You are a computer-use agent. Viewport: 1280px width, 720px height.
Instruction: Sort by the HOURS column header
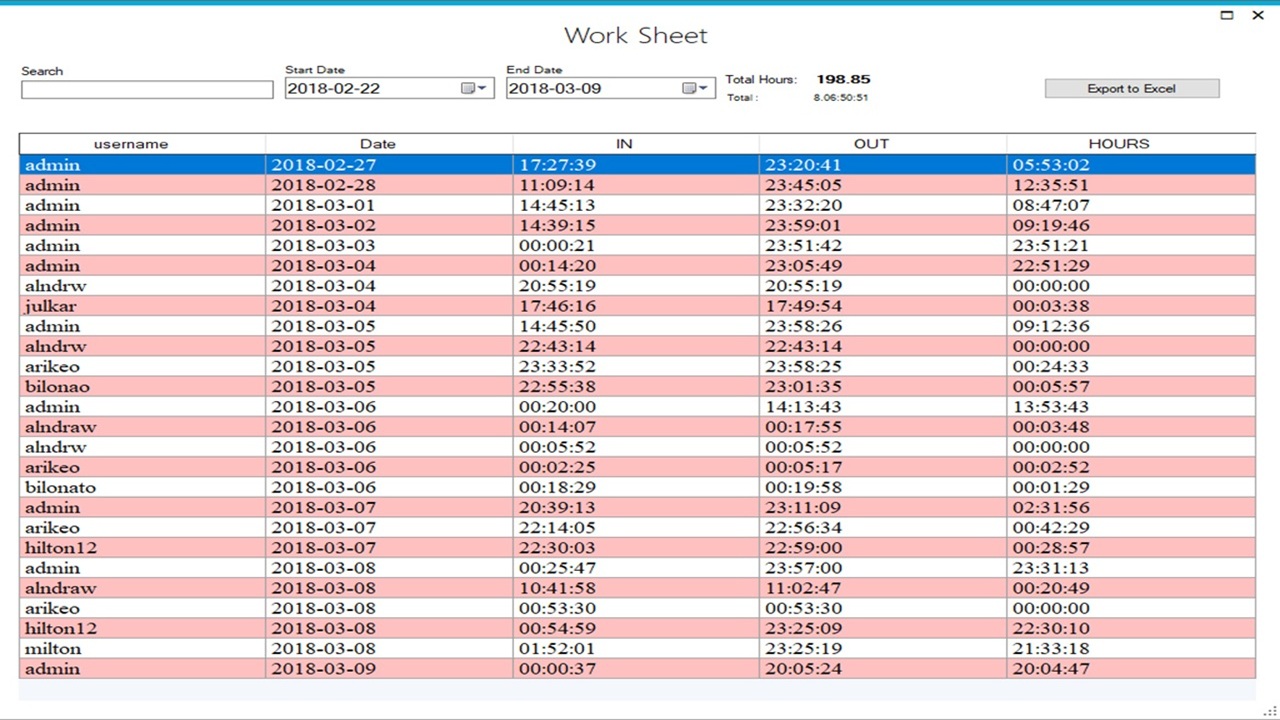click(x=1118, y=144)
